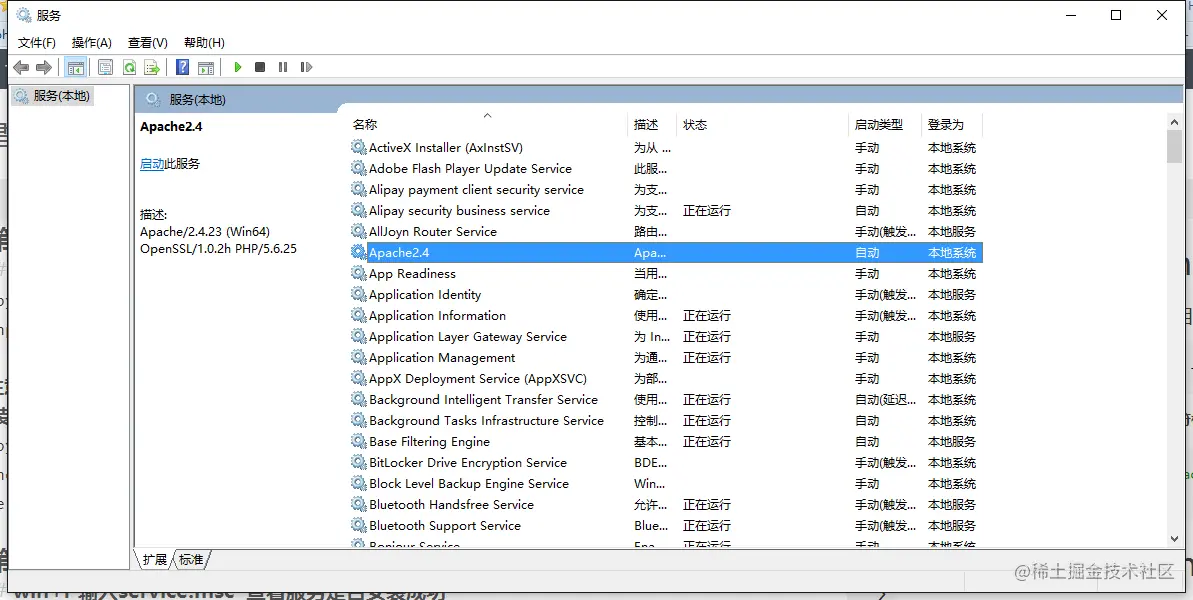The height and width of the screenshot is (600, 1193).
Task: Sort by the 状态 column header
Action: point(762,125)
